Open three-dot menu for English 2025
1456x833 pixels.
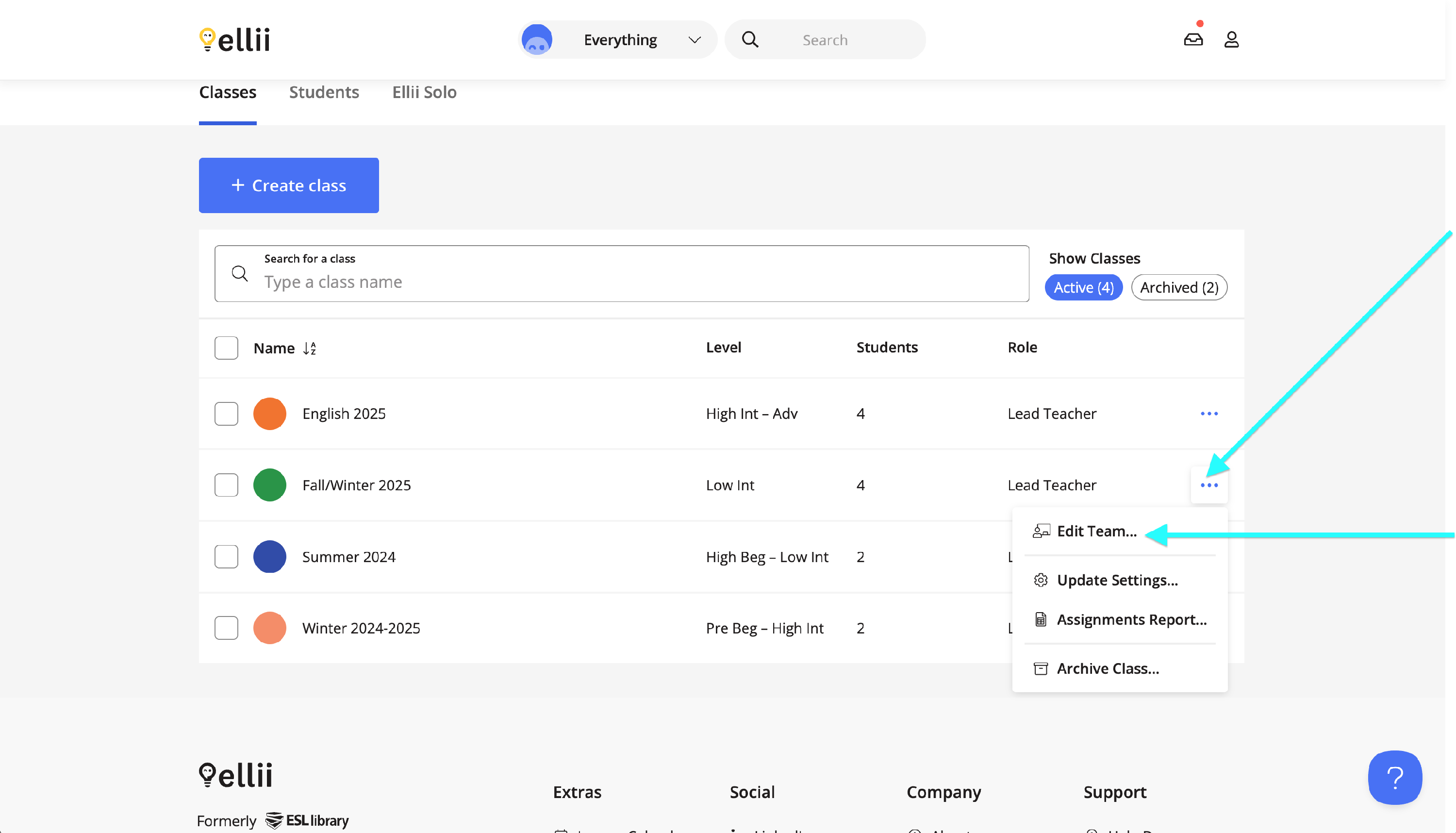1209,414
